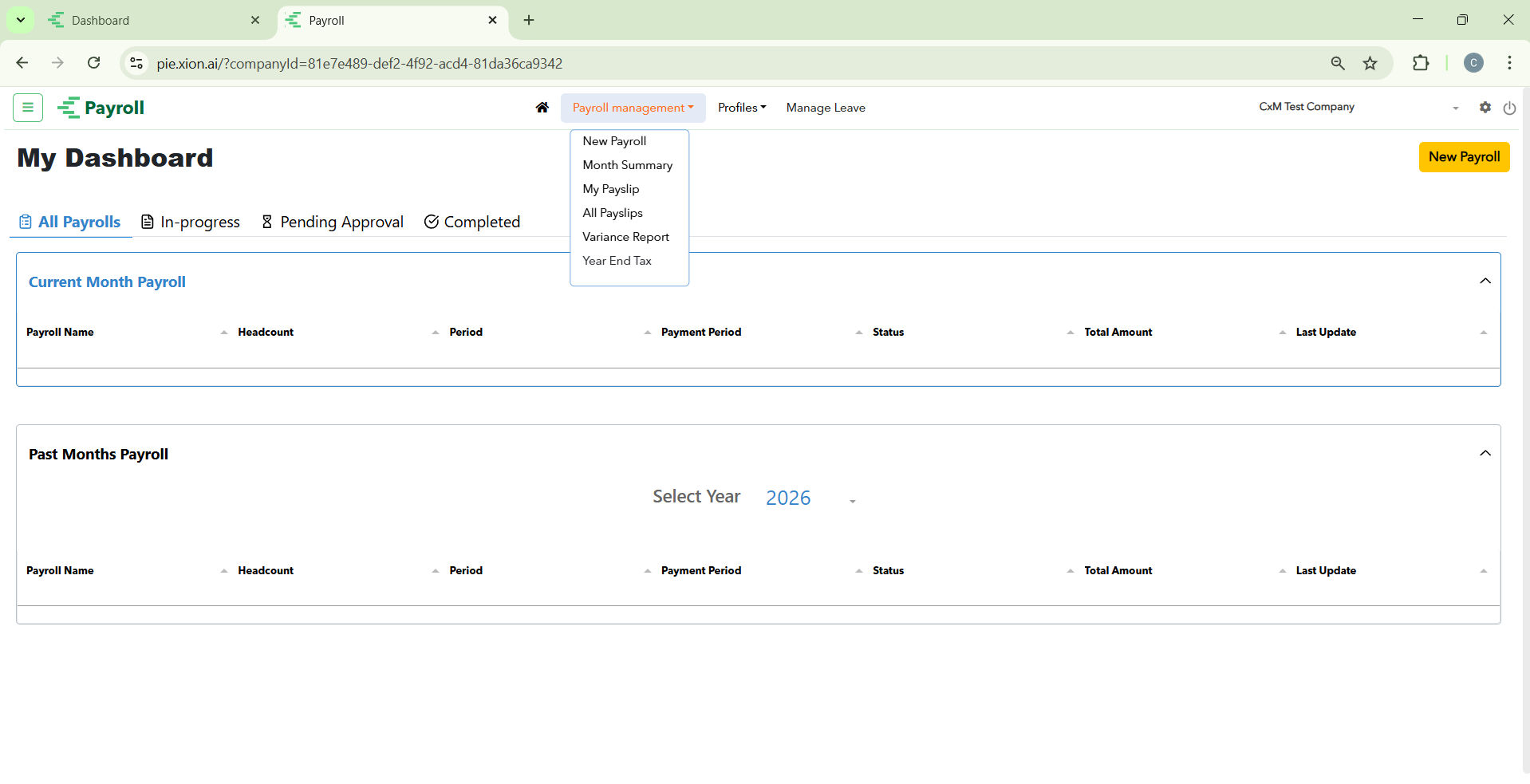The image size is (1530, 784).
Task: Open settings gear icon
Action: [1485, 107]
